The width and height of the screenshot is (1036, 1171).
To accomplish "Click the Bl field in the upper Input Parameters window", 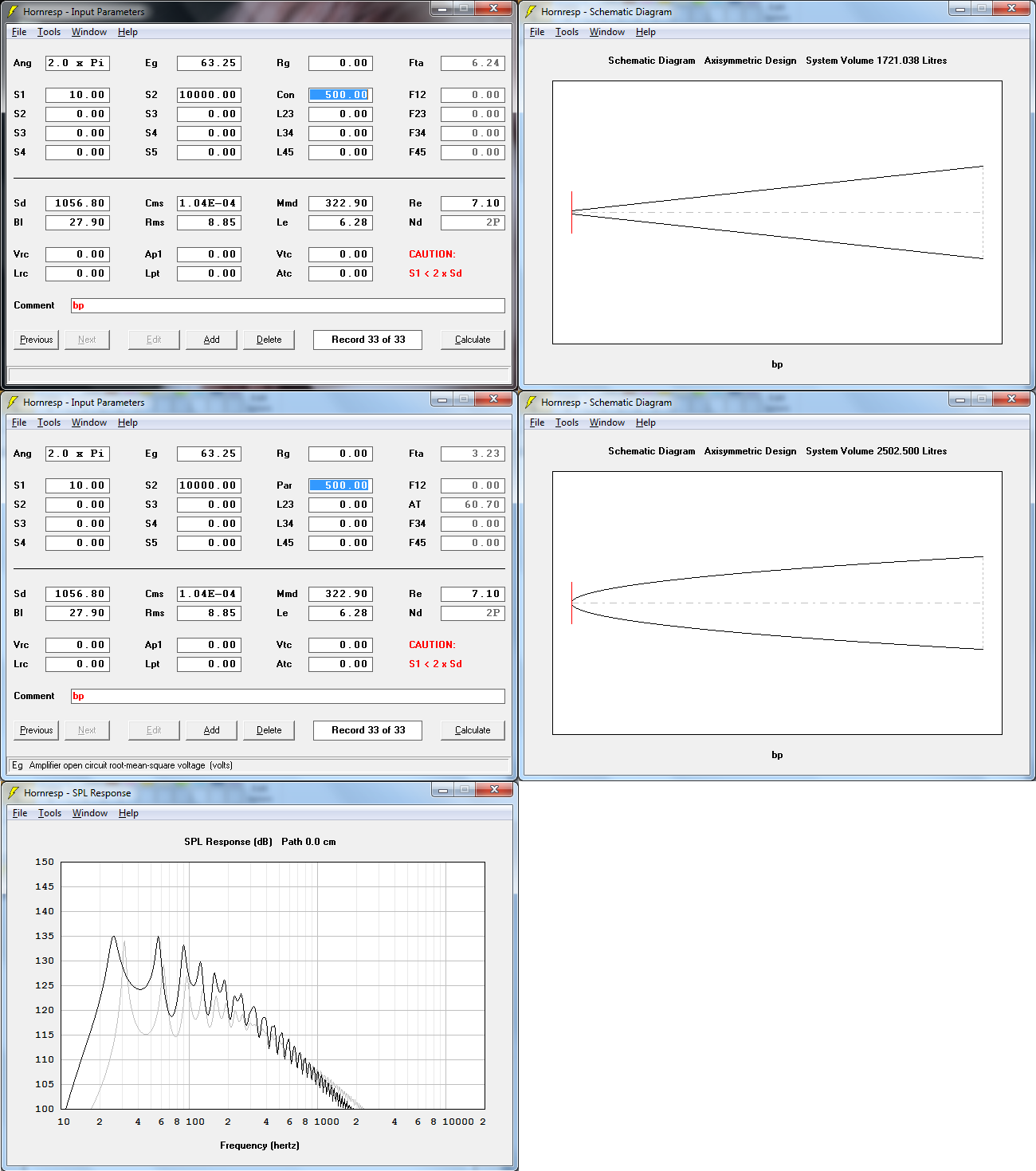I will [x=77, y=222].
